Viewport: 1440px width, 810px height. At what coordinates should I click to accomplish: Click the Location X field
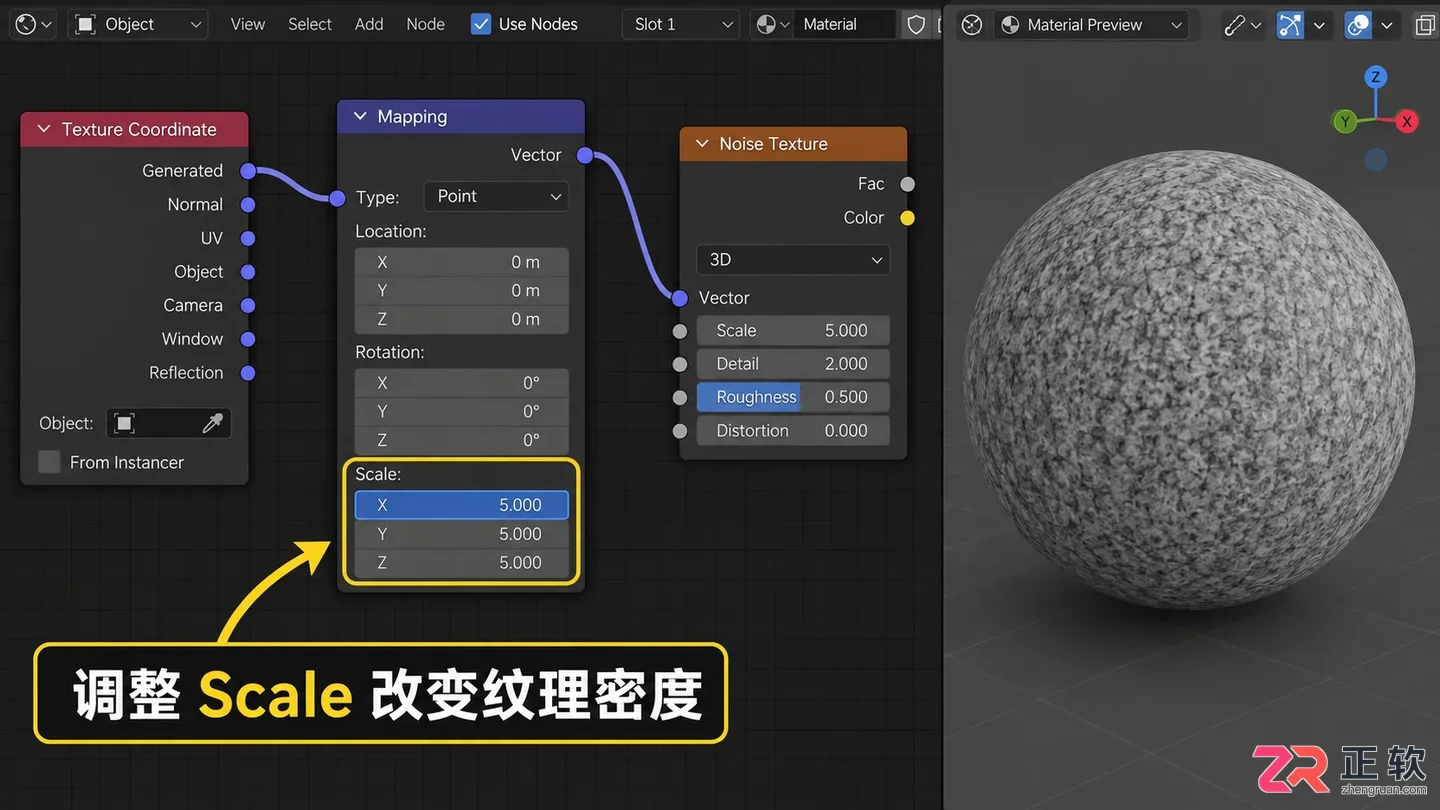461,262
